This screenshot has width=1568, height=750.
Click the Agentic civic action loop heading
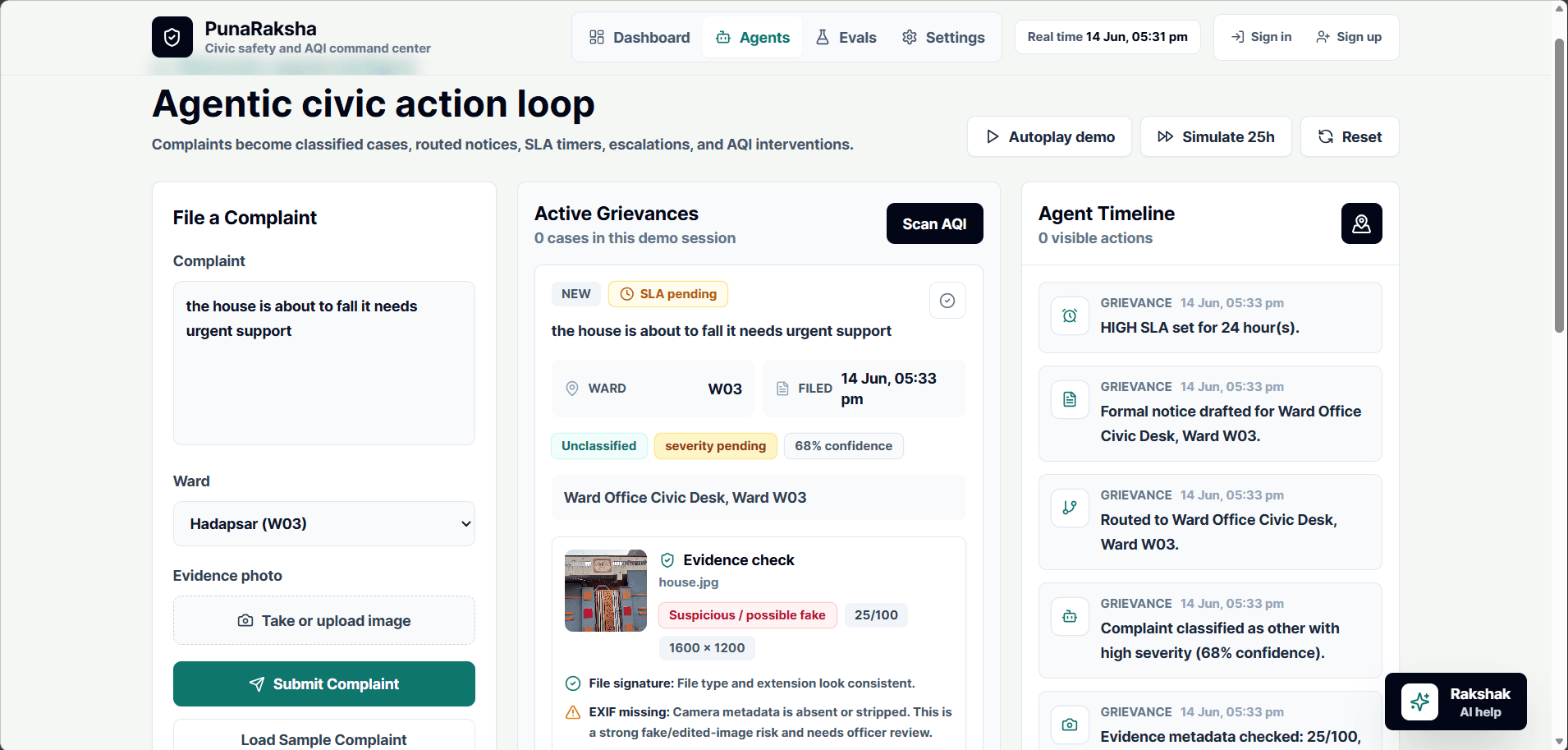tap(374, 104)
